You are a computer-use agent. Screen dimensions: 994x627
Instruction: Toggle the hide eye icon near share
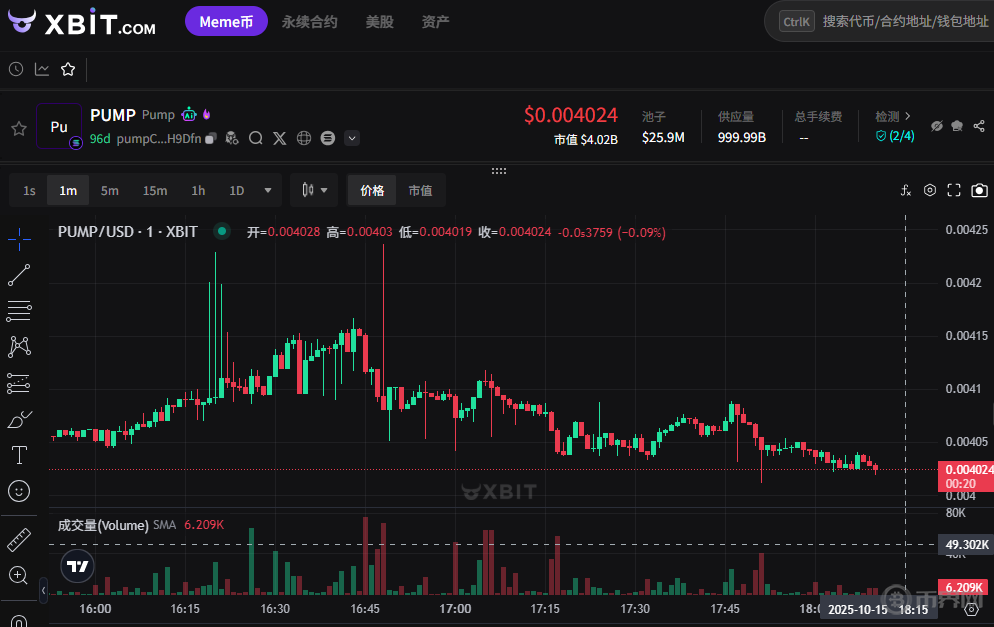tap(936, 126)
